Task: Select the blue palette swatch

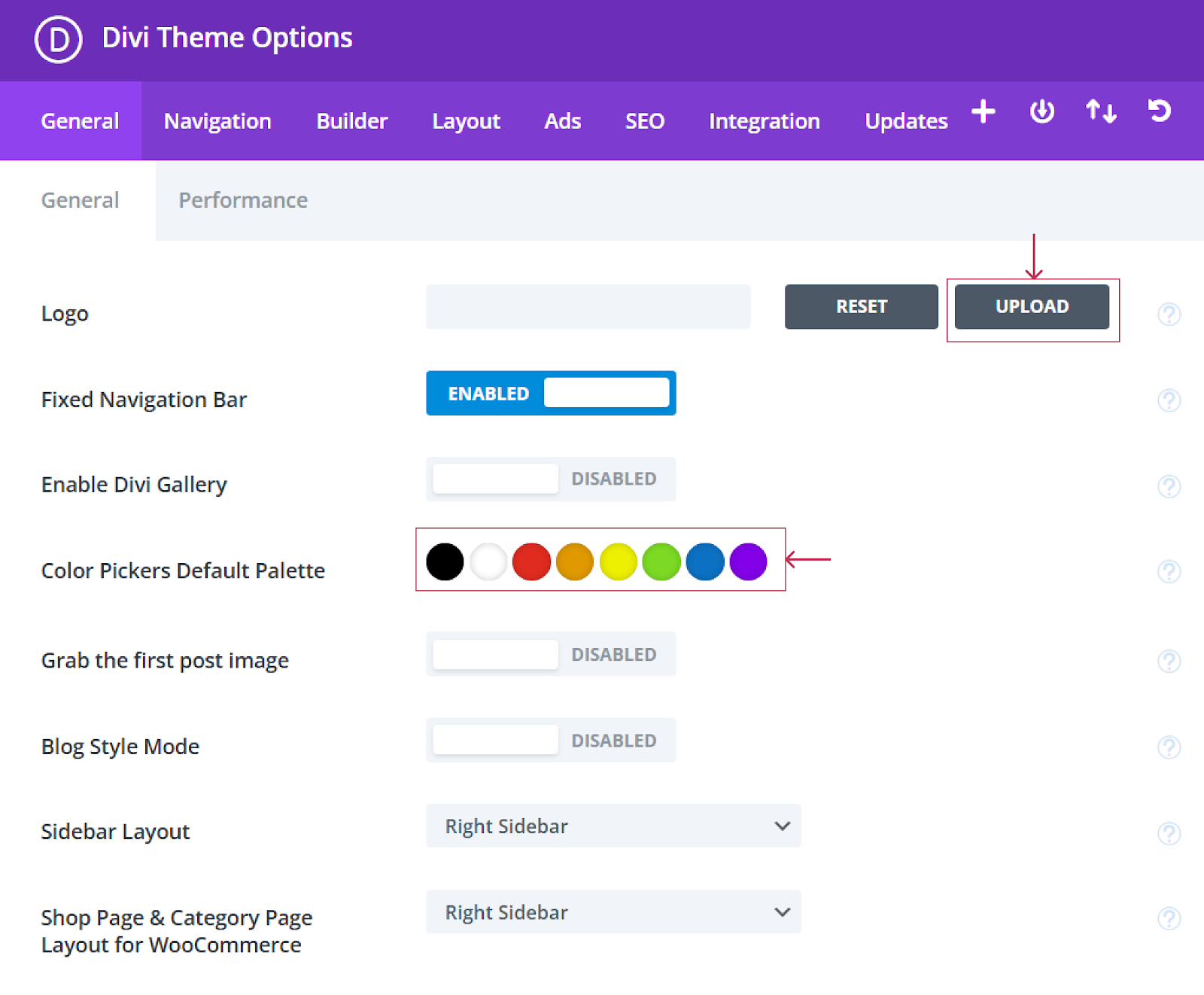Action: 705,561
